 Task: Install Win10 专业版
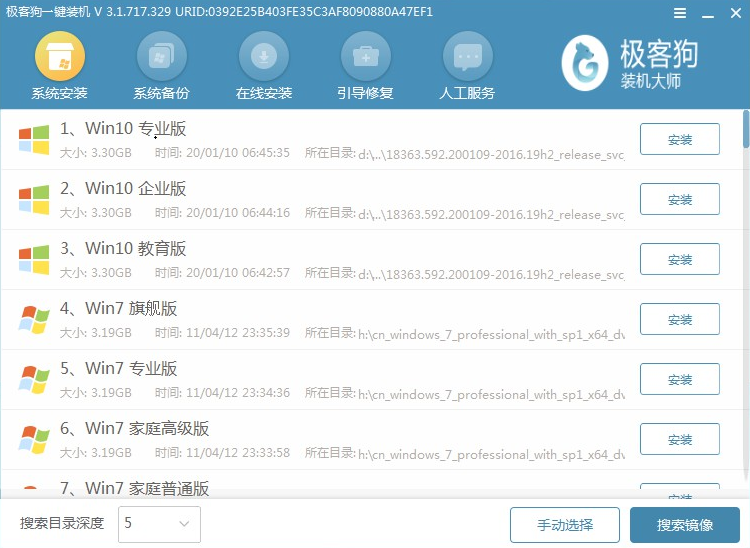(679, 140)
